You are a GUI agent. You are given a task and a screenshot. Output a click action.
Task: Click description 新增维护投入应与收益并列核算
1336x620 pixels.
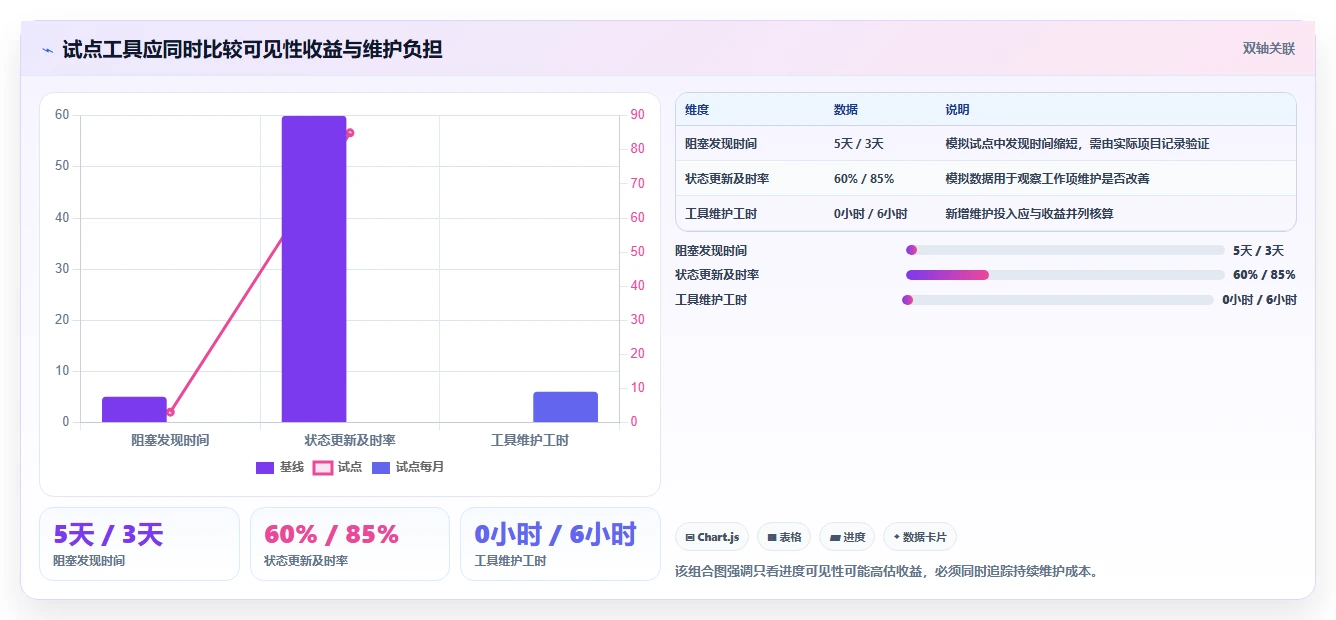coord(1029,214)
